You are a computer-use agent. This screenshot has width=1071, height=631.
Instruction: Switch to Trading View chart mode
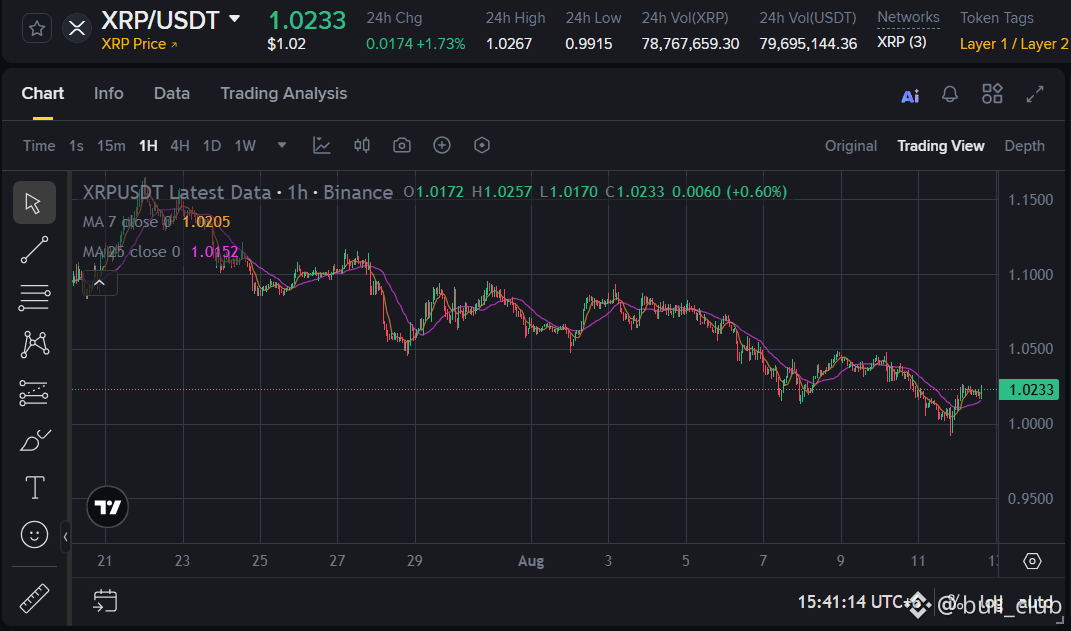click(x=941, y=146)
